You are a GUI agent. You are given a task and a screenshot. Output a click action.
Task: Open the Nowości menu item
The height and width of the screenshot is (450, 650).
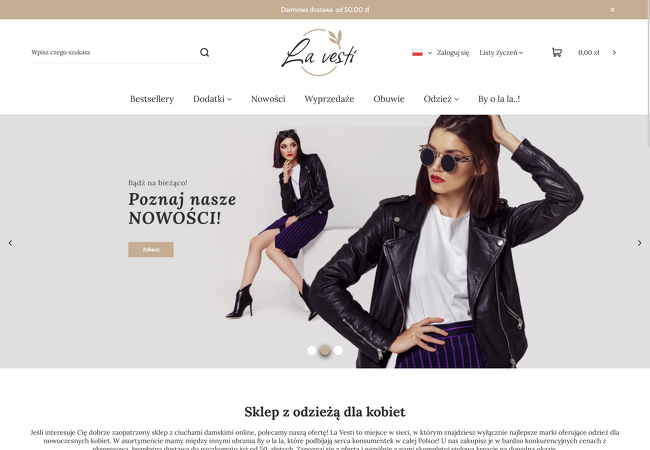268,99
